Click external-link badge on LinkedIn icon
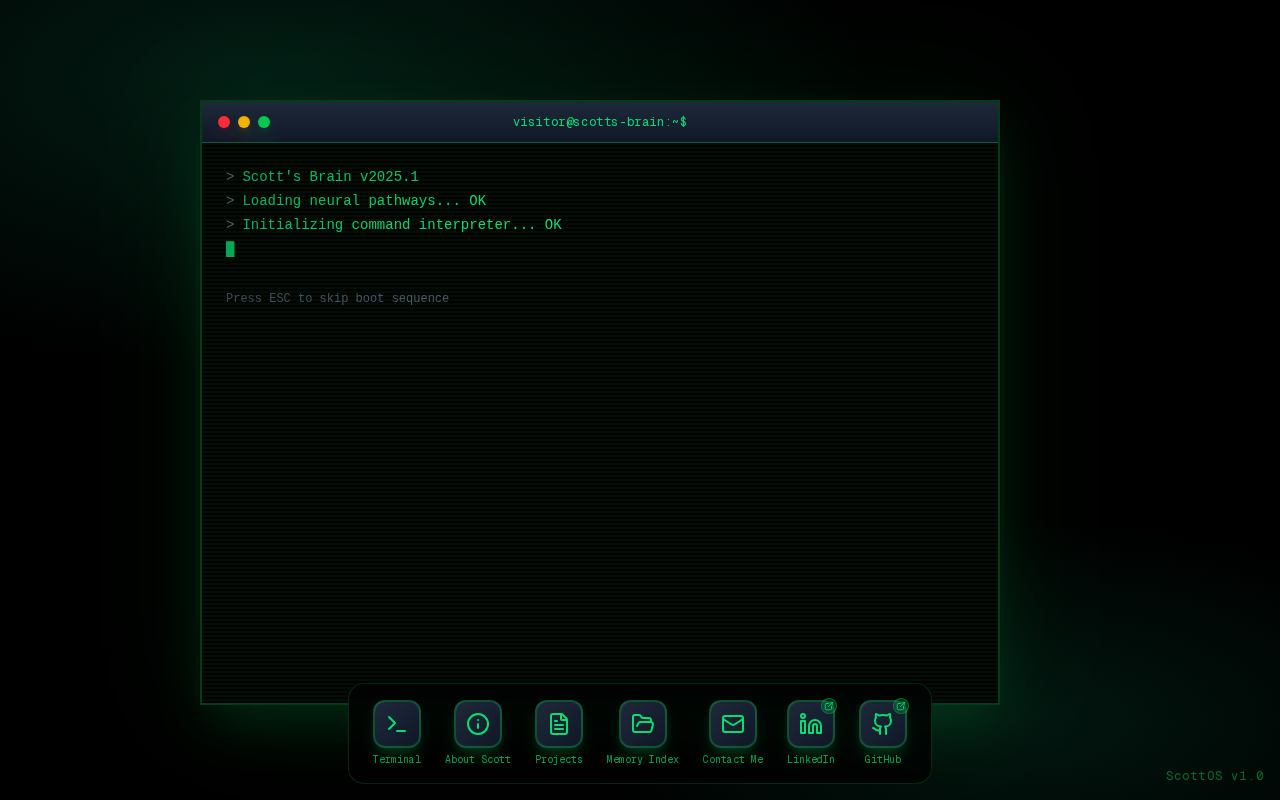The height and width of the screenshot is (800, 1280). tap(829, 706)
